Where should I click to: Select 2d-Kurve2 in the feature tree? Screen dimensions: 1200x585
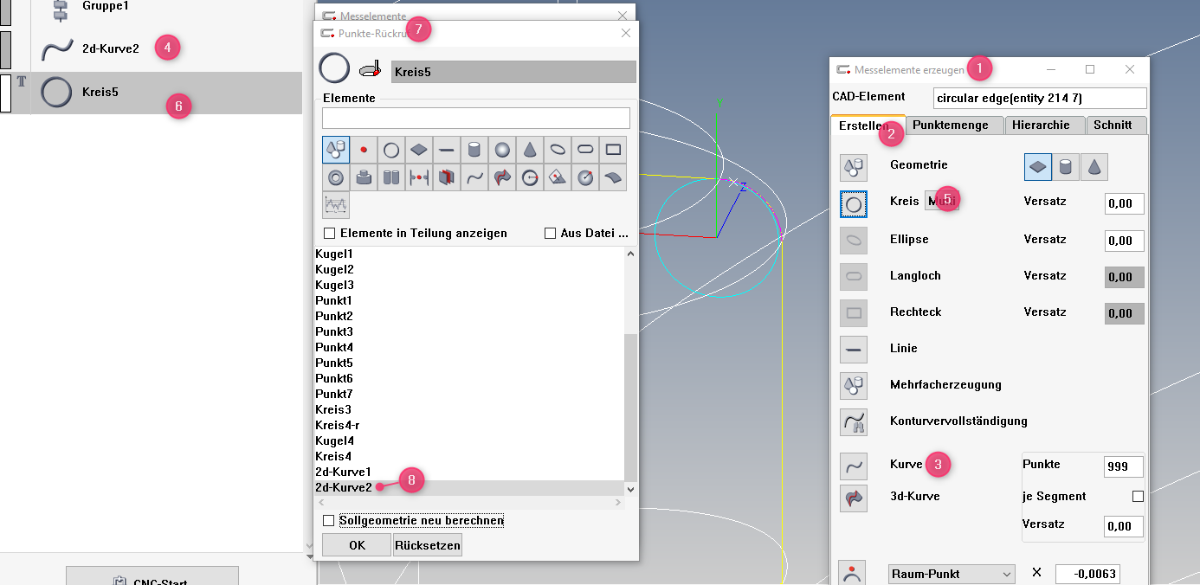tap(110, 48)
